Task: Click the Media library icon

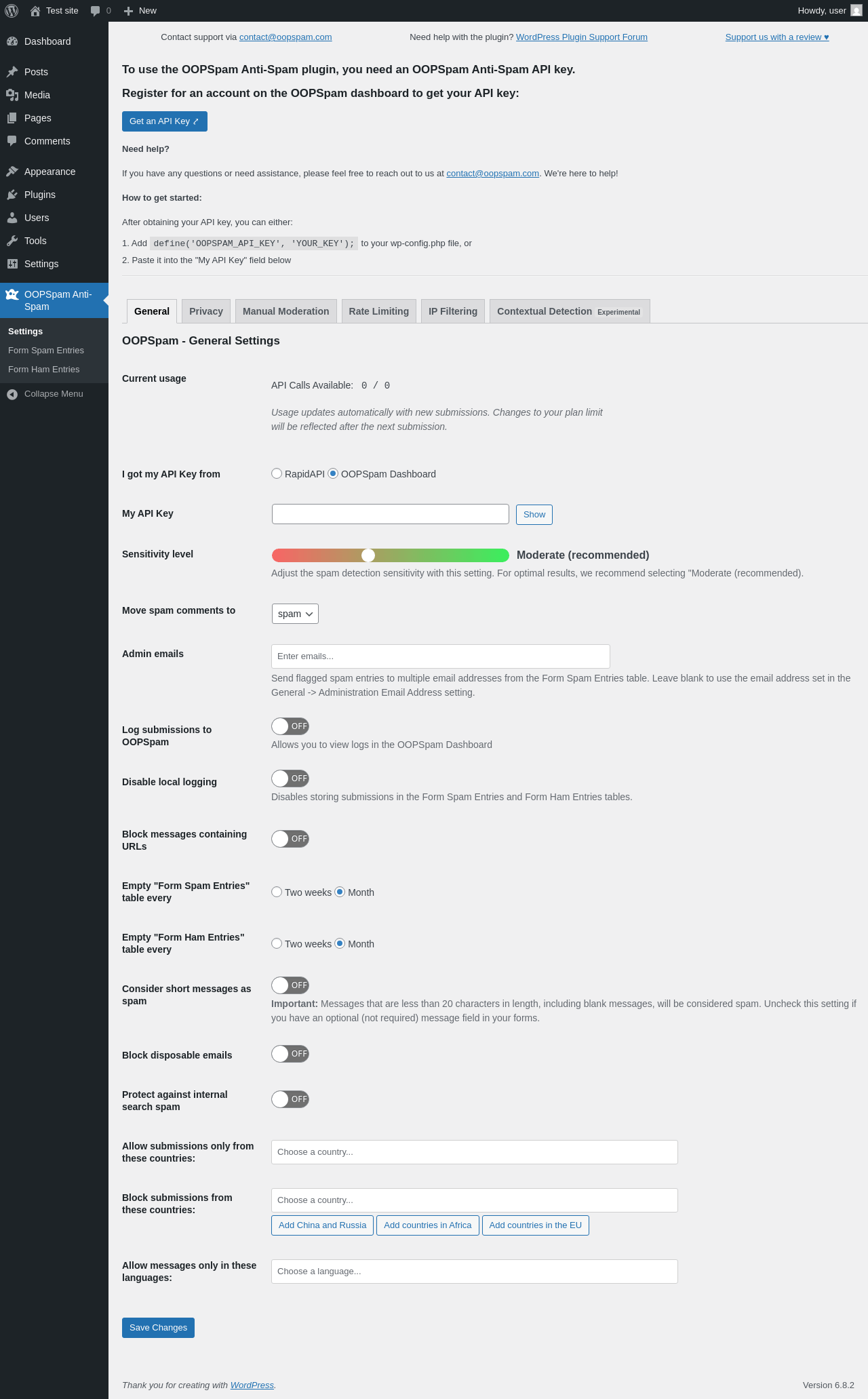Action: tap(12, 95)
